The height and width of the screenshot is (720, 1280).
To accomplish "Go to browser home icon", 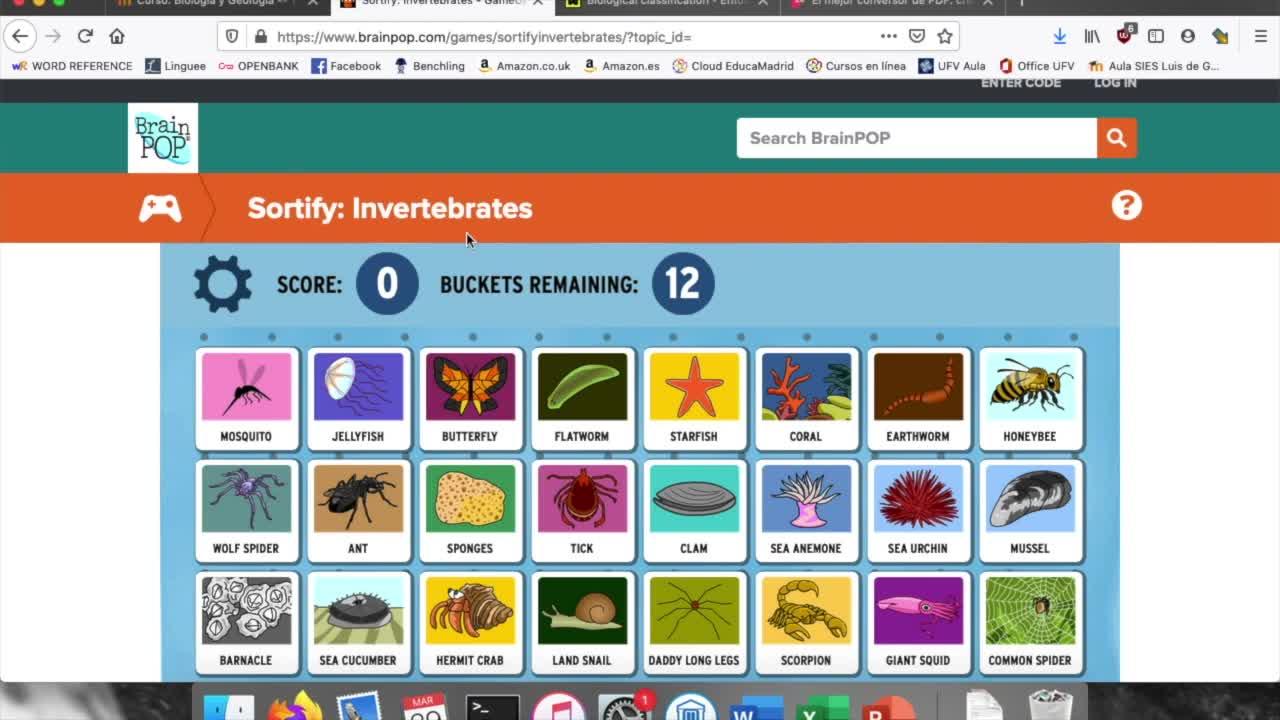I will pos(117,36).
